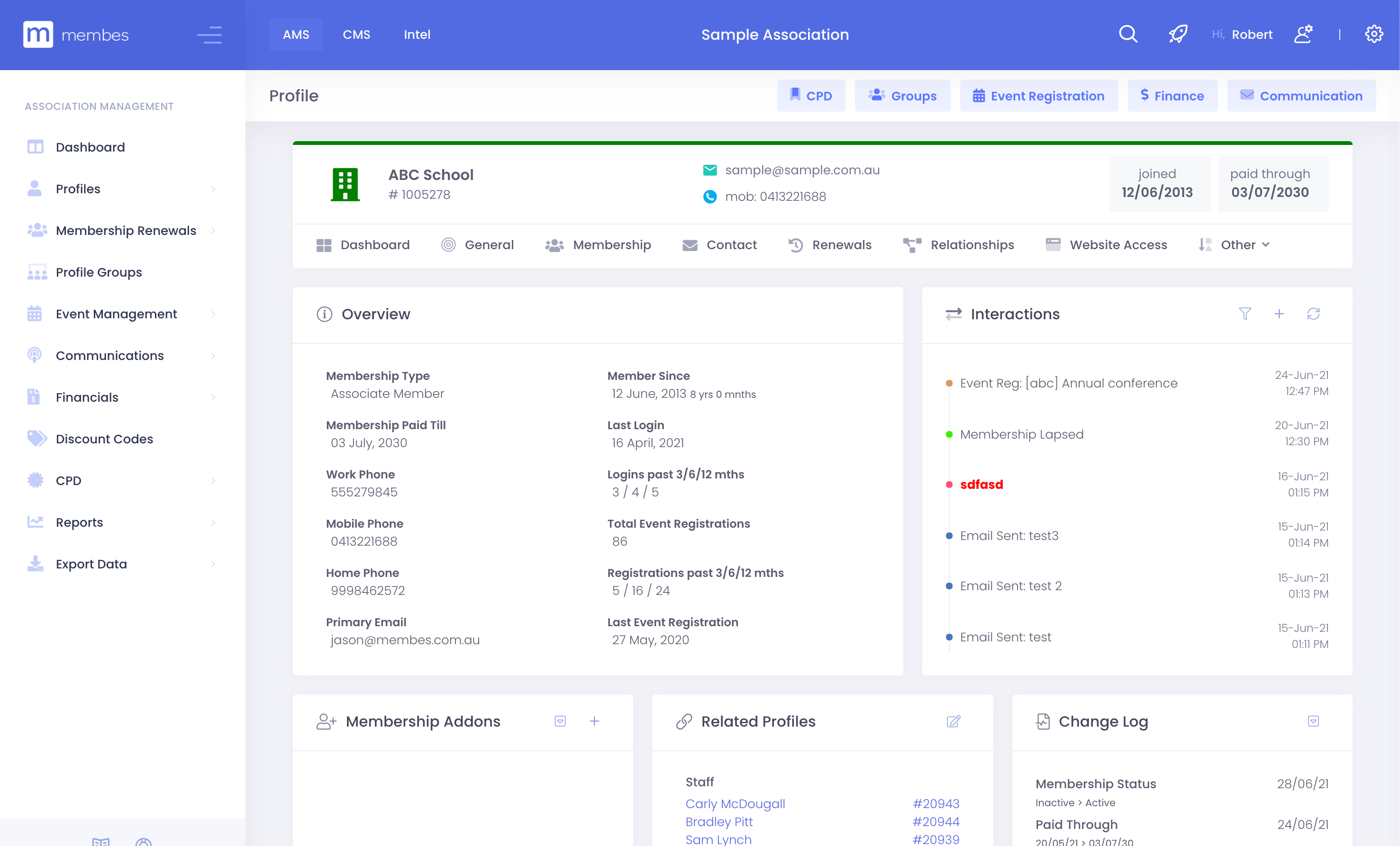Open the General profile tab
The width and height of the screenshot is (1400, 846).
tap(477, 245)
